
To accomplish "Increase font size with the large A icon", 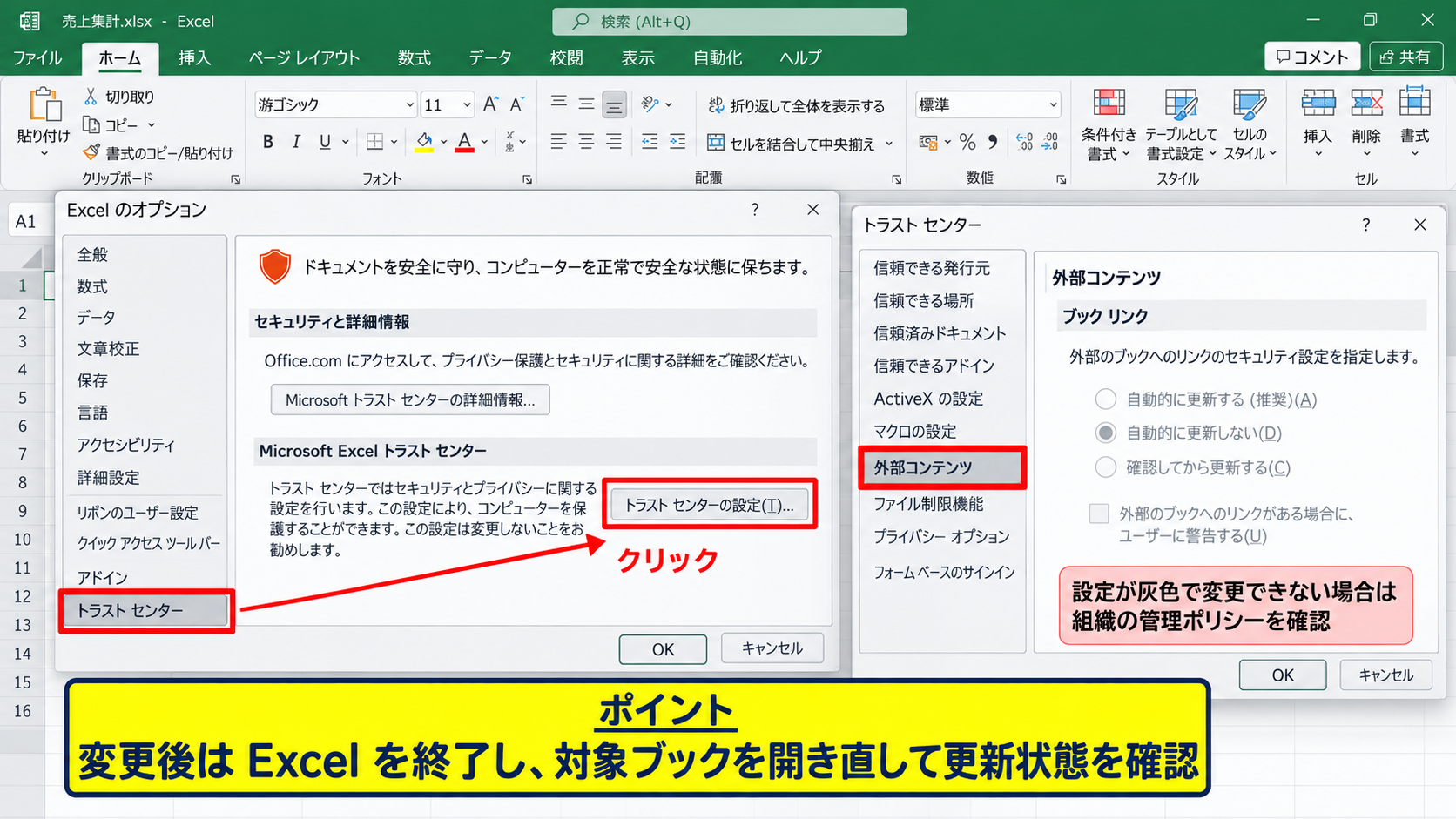I will [x=490, y=104].
